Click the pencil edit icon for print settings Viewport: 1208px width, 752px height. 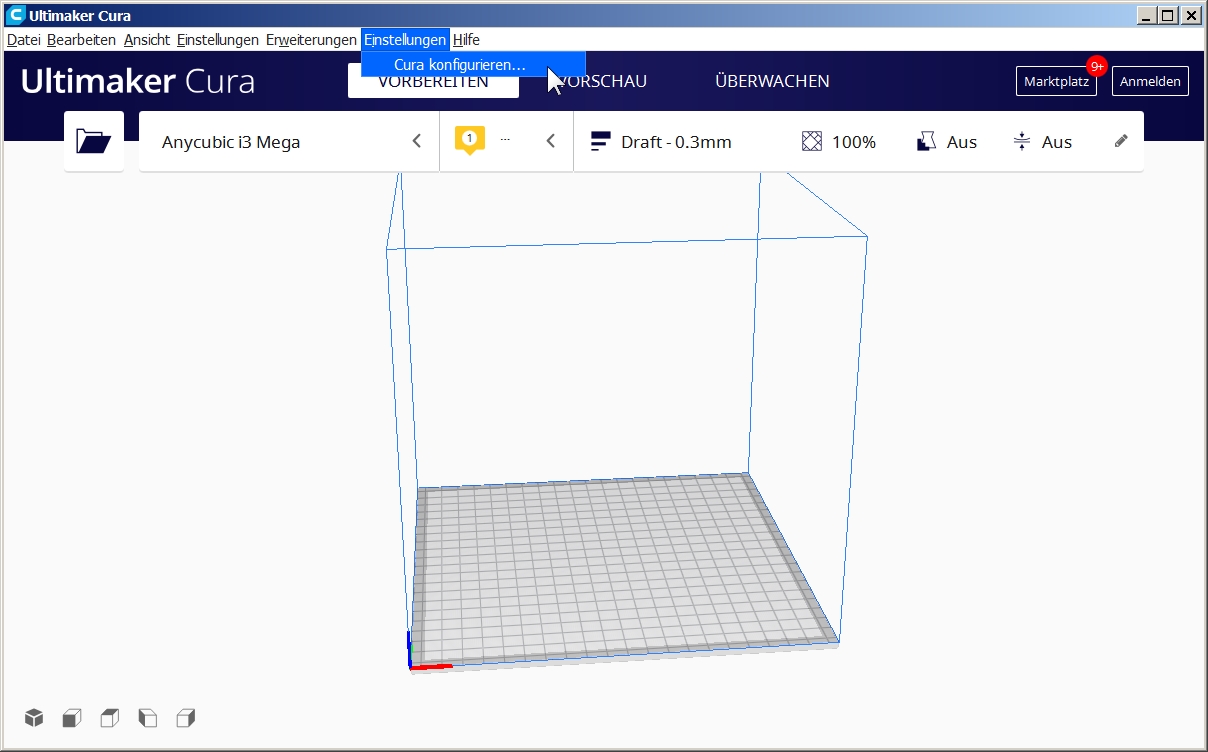1121,141
